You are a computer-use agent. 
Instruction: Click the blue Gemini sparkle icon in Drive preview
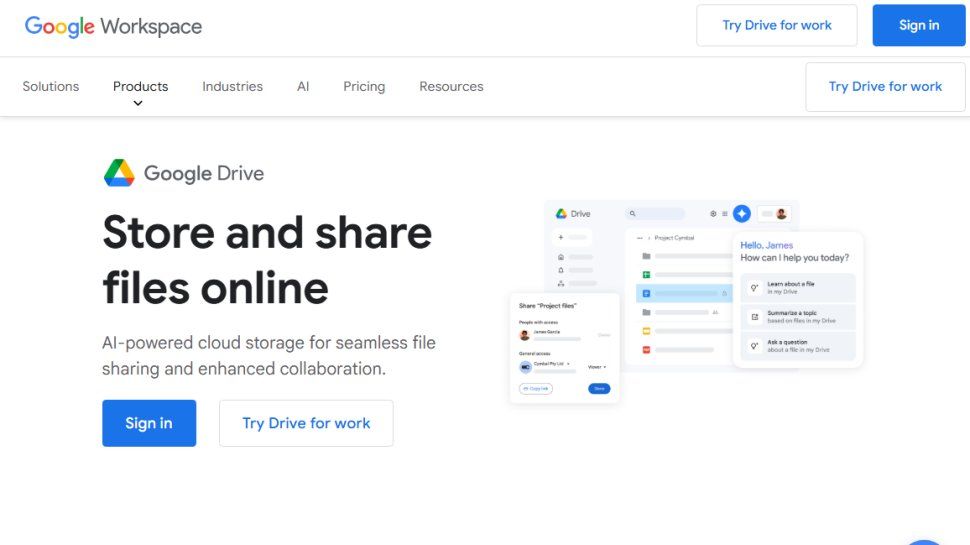[x=741, y=213]
